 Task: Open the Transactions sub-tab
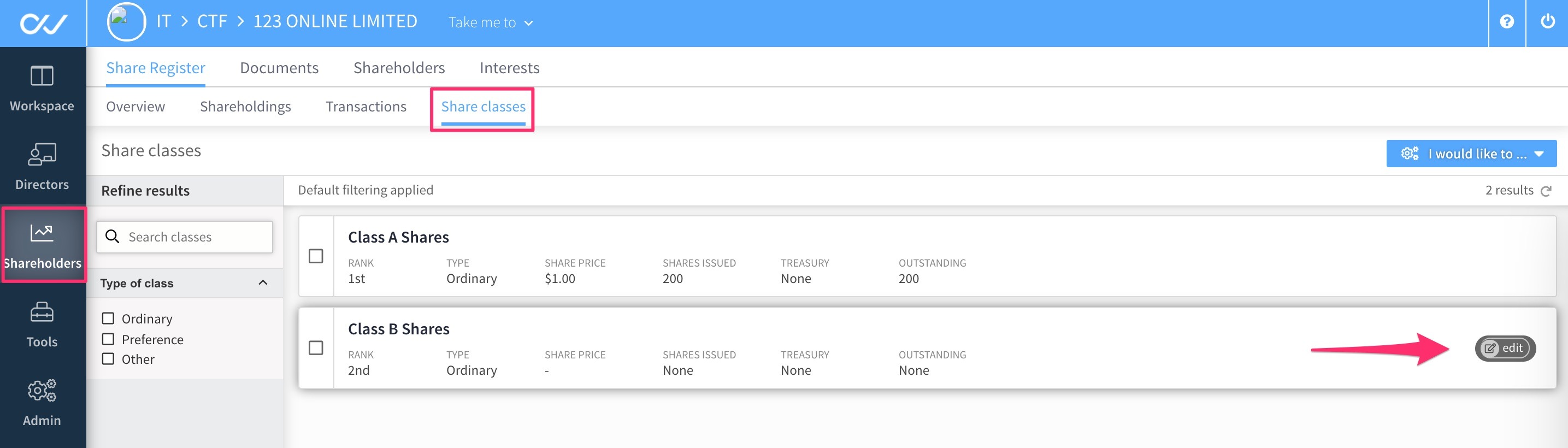[x=366, y=107]
